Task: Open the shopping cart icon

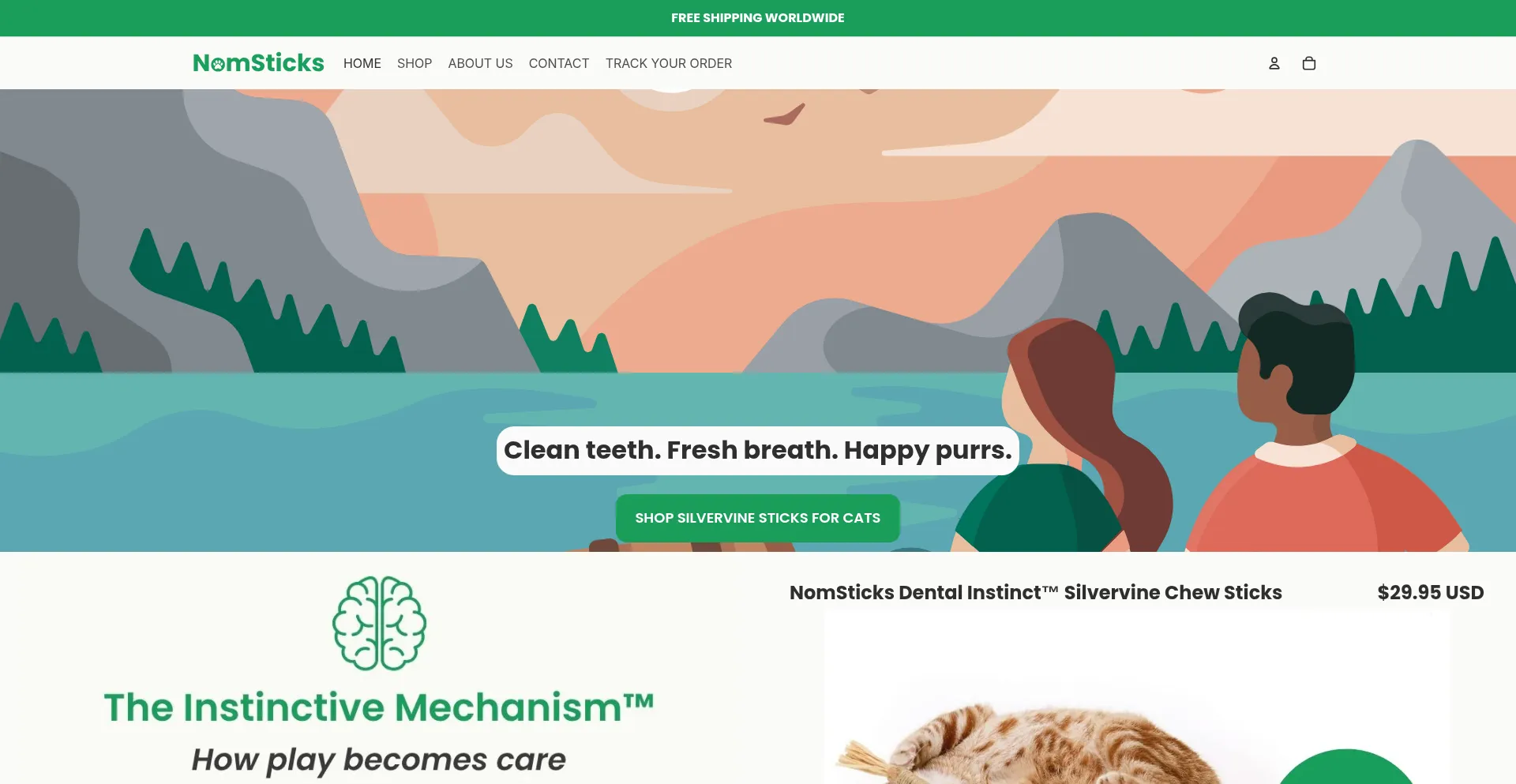Action: point(1308,63)
